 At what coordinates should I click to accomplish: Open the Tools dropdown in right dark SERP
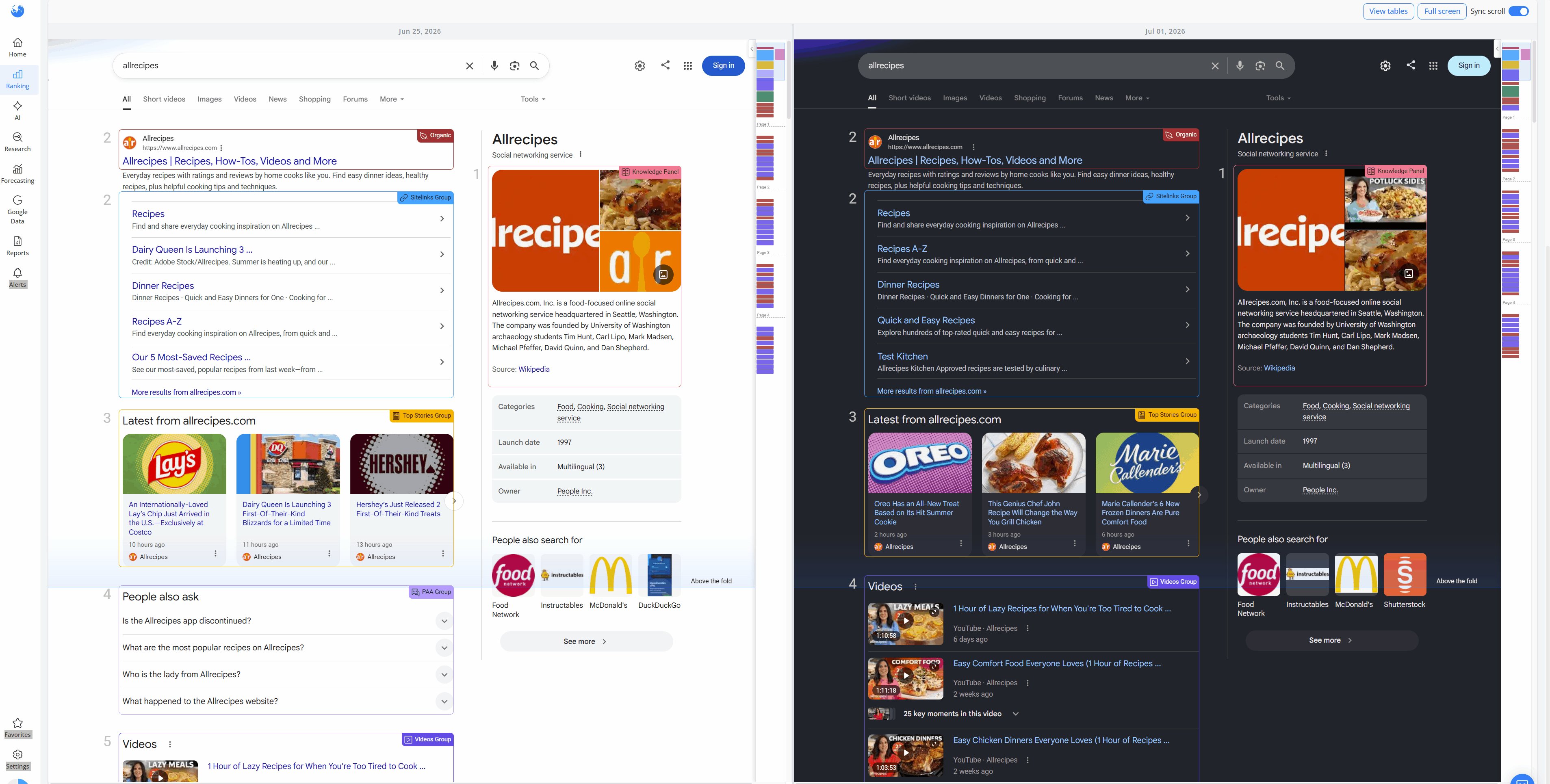pyautogui.click(x=1278, y=98)
